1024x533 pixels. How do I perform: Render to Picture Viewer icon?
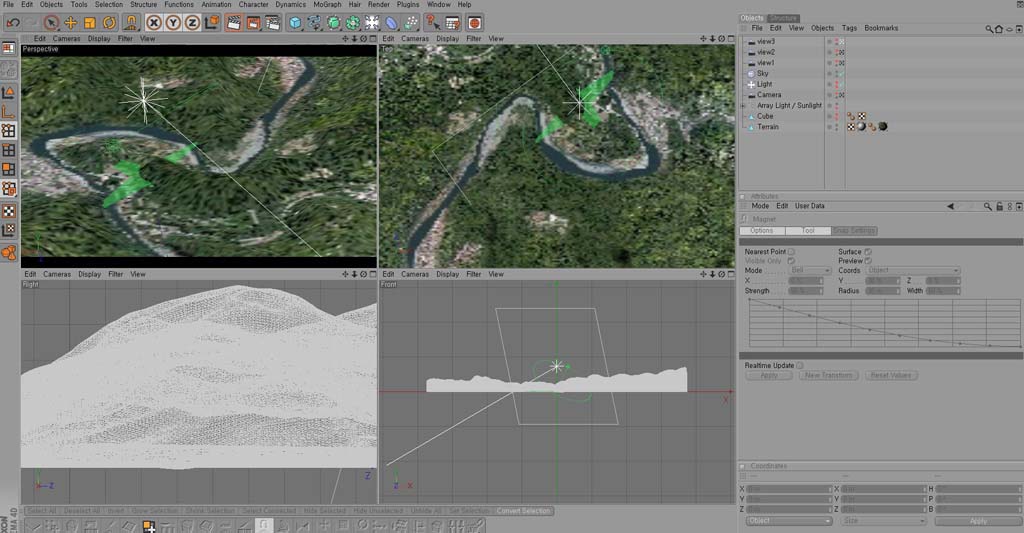(253, 23)
